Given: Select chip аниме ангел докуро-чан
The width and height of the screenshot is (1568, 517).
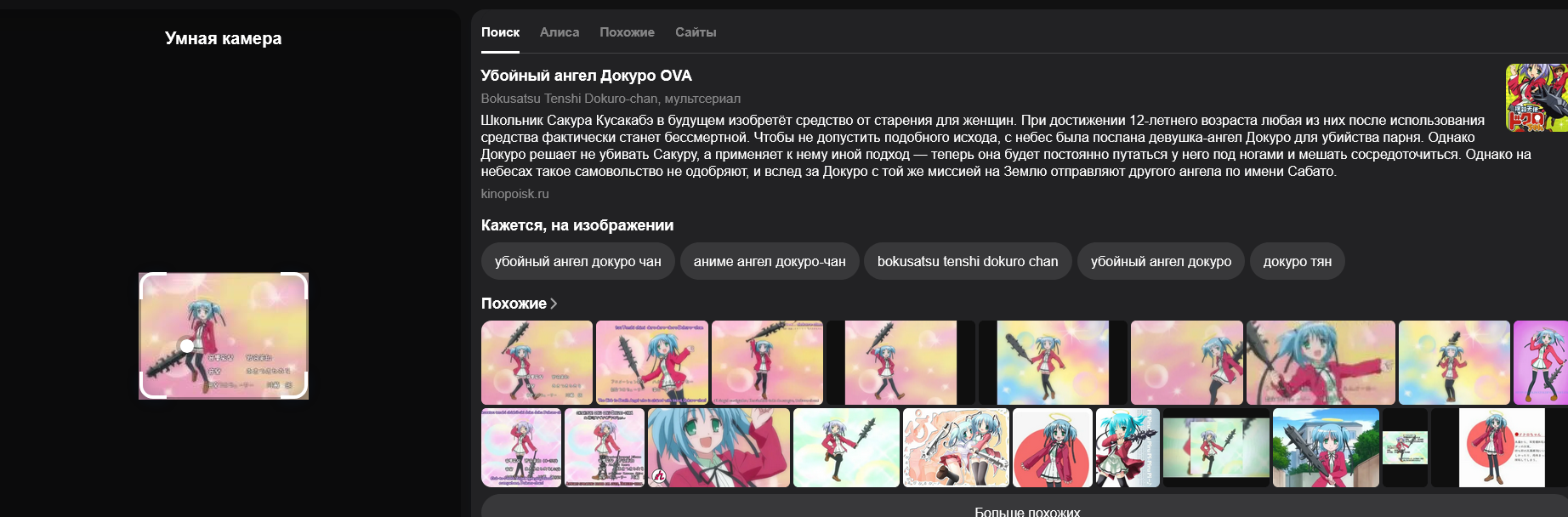Looking at the screenshot, I should pos(770,261).
